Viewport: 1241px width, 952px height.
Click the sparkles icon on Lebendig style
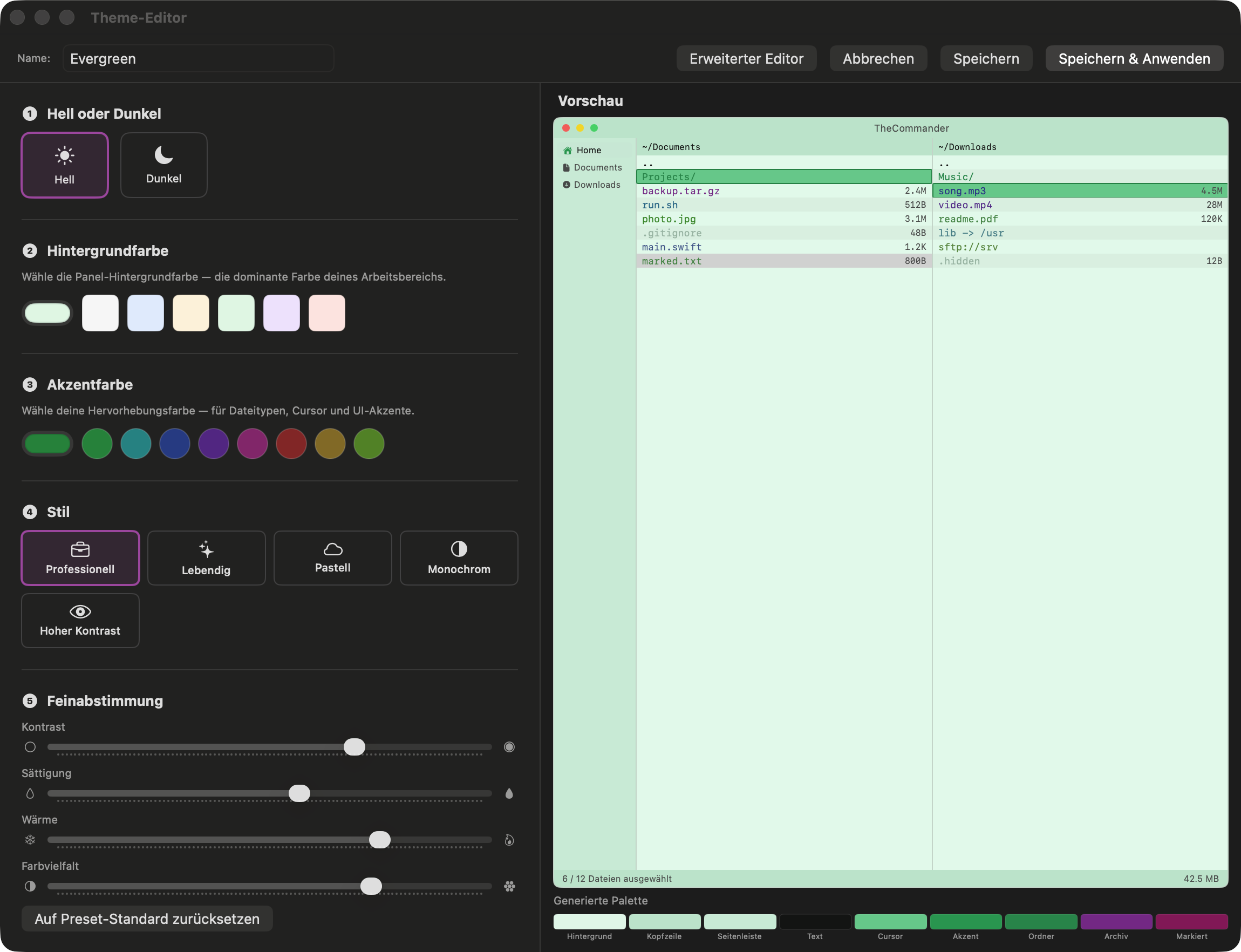point(206,548)
